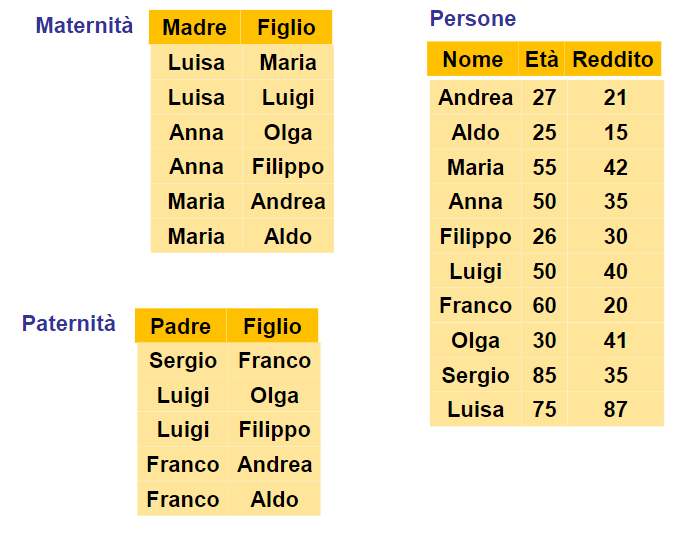The image size is (676, 534).
Task: Click the Paternità table title
Action: tap(69, 323)
